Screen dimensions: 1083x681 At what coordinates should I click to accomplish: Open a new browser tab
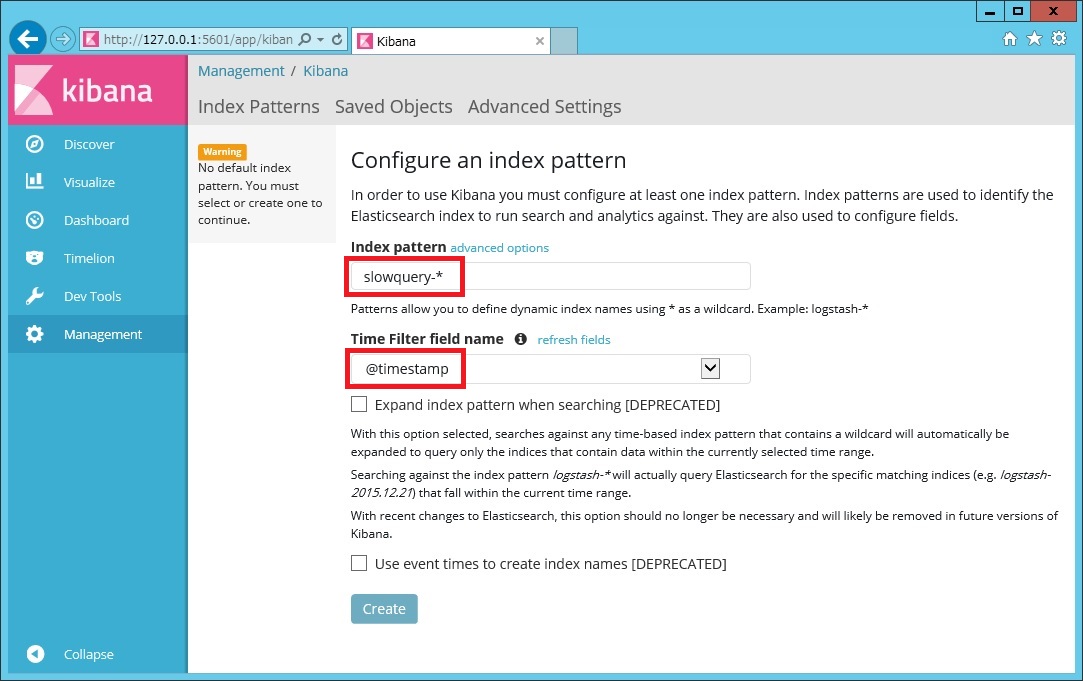click(x=564, y=41)
